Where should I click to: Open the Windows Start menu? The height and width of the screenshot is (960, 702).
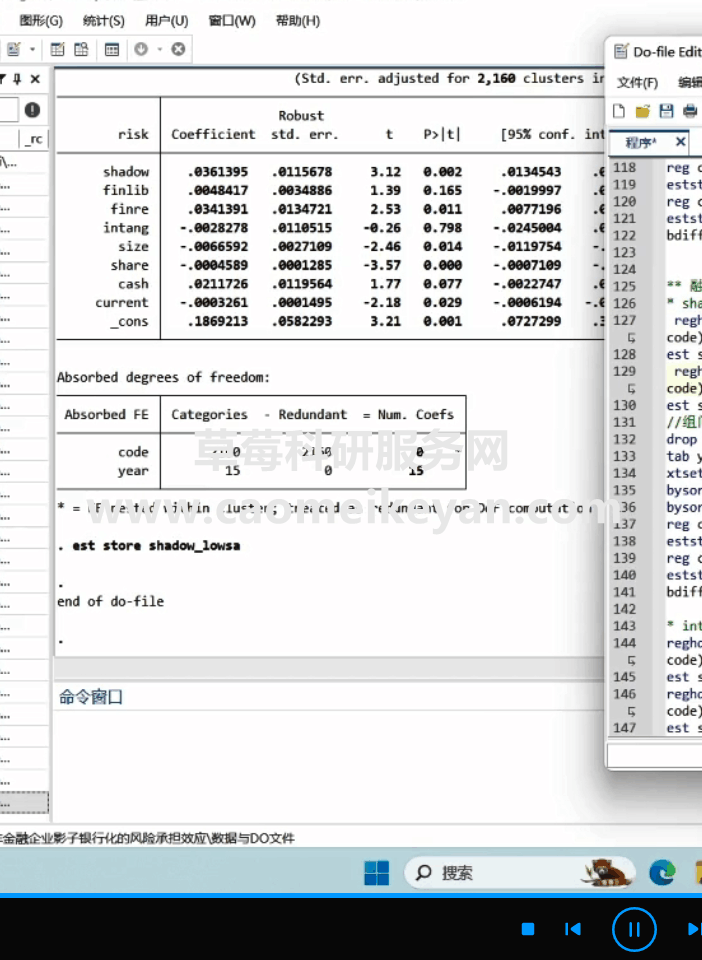click(376, 872)
